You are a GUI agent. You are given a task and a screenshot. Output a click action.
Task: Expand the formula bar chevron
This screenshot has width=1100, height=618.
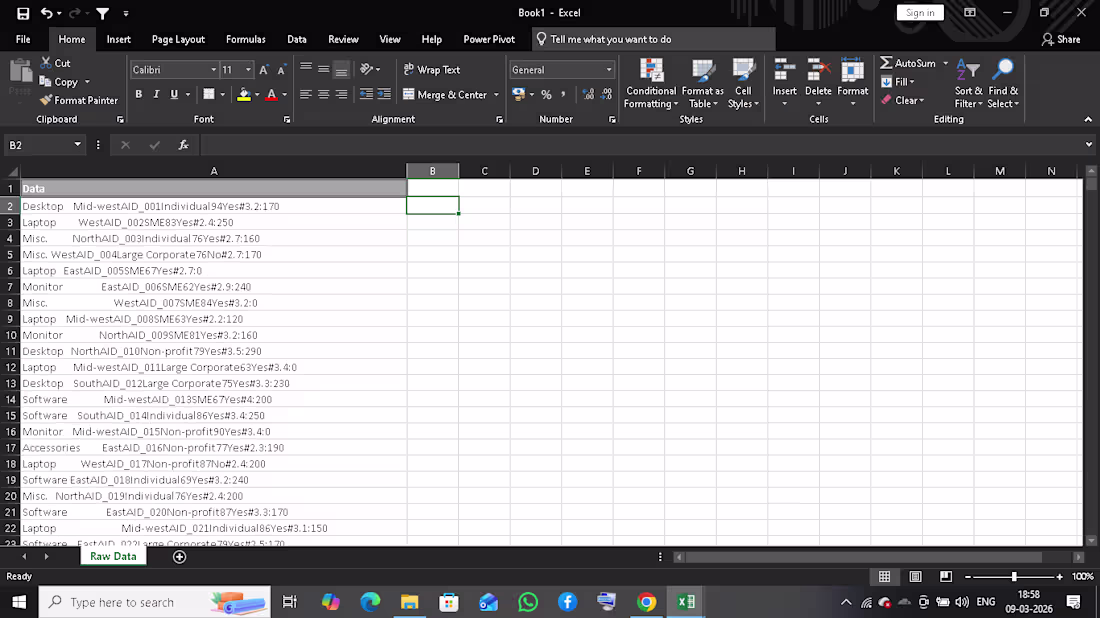(x=1088, y=145)
